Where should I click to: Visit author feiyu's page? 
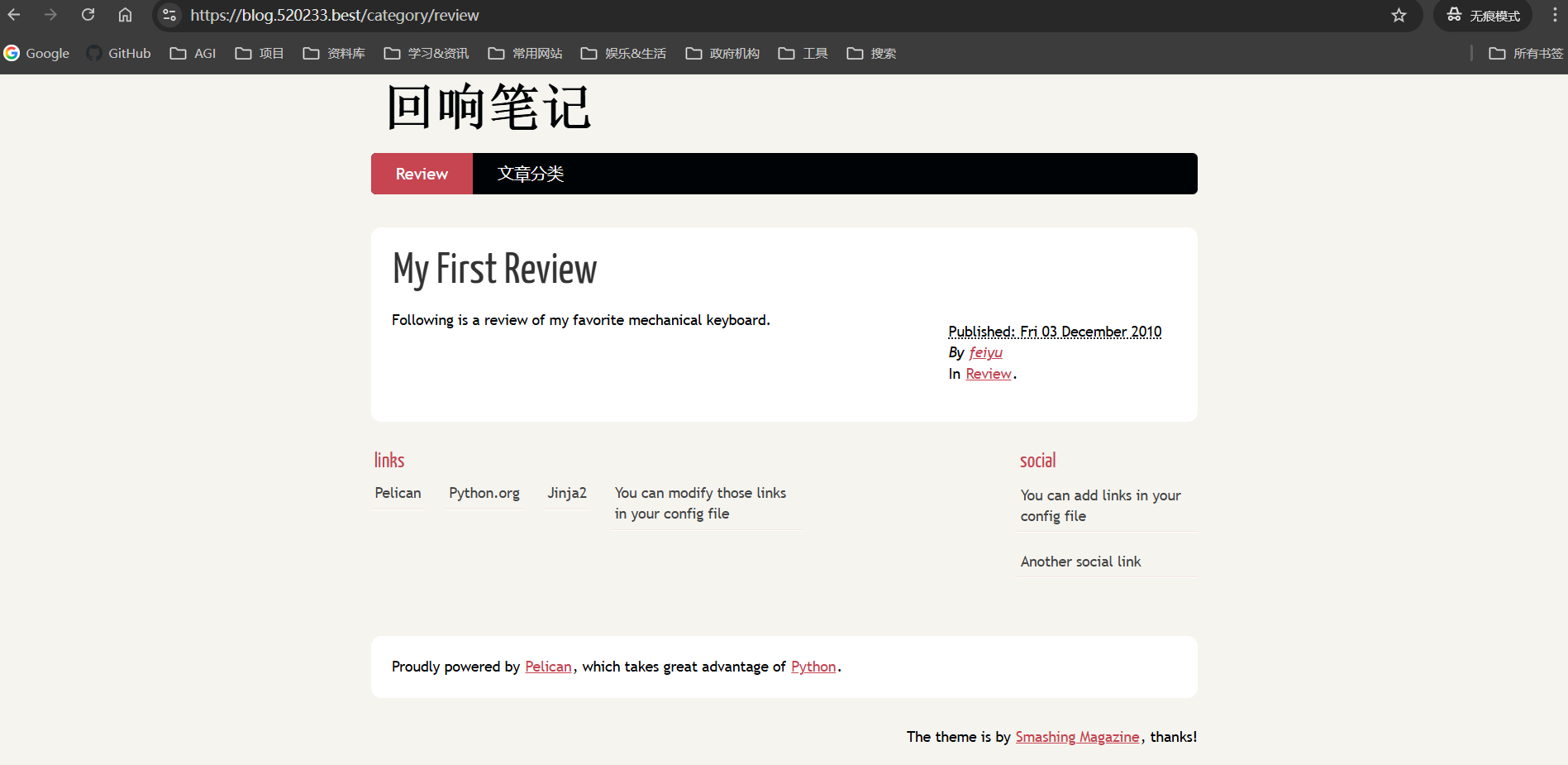(985, 352)
